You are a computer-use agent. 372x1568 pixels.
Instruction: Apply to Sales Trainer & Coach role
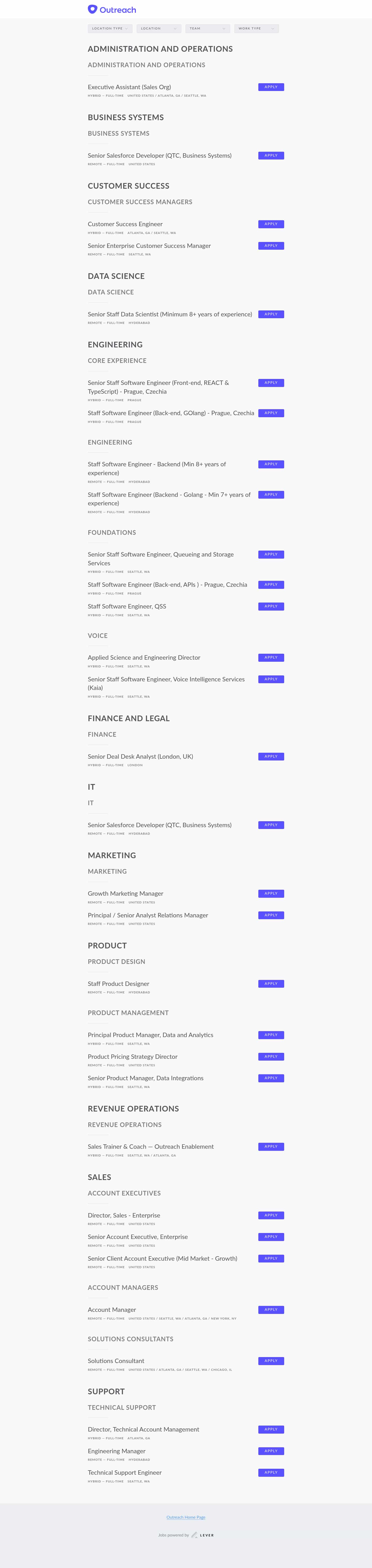tap(270, 1147)
